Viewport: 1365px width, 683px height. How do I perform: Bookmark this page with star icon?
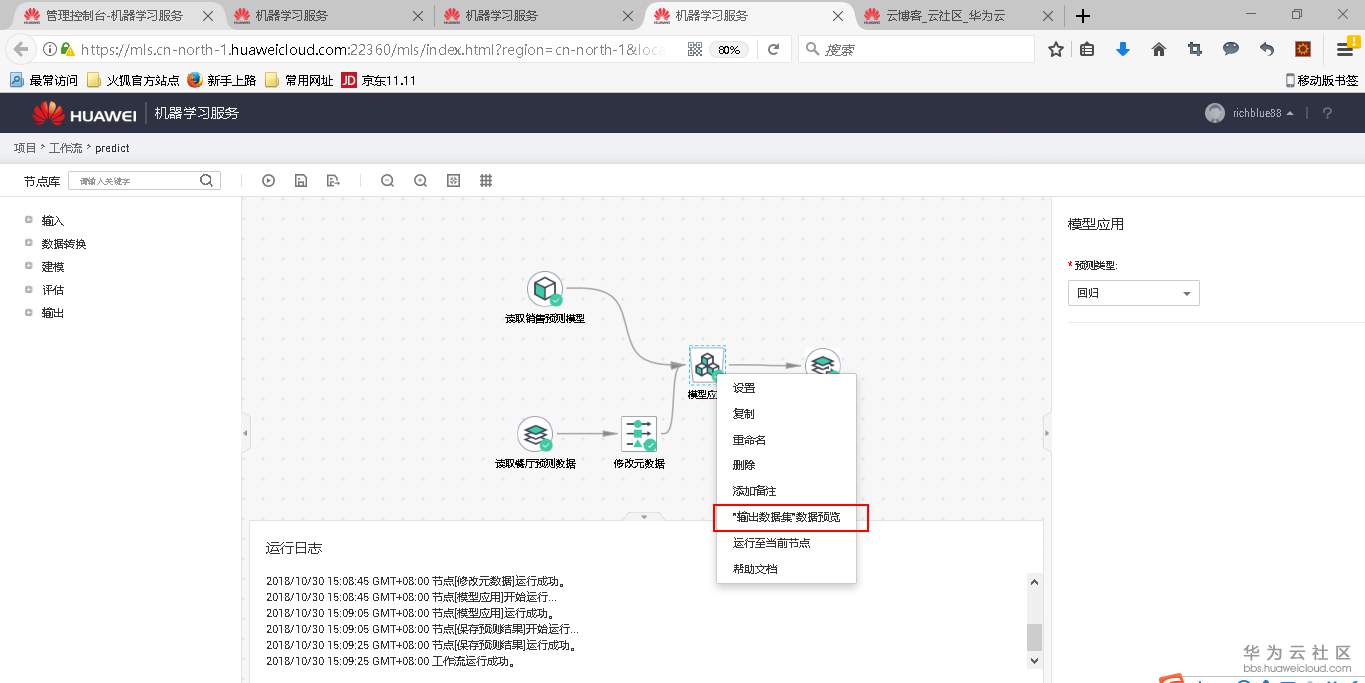[1056, 49]
